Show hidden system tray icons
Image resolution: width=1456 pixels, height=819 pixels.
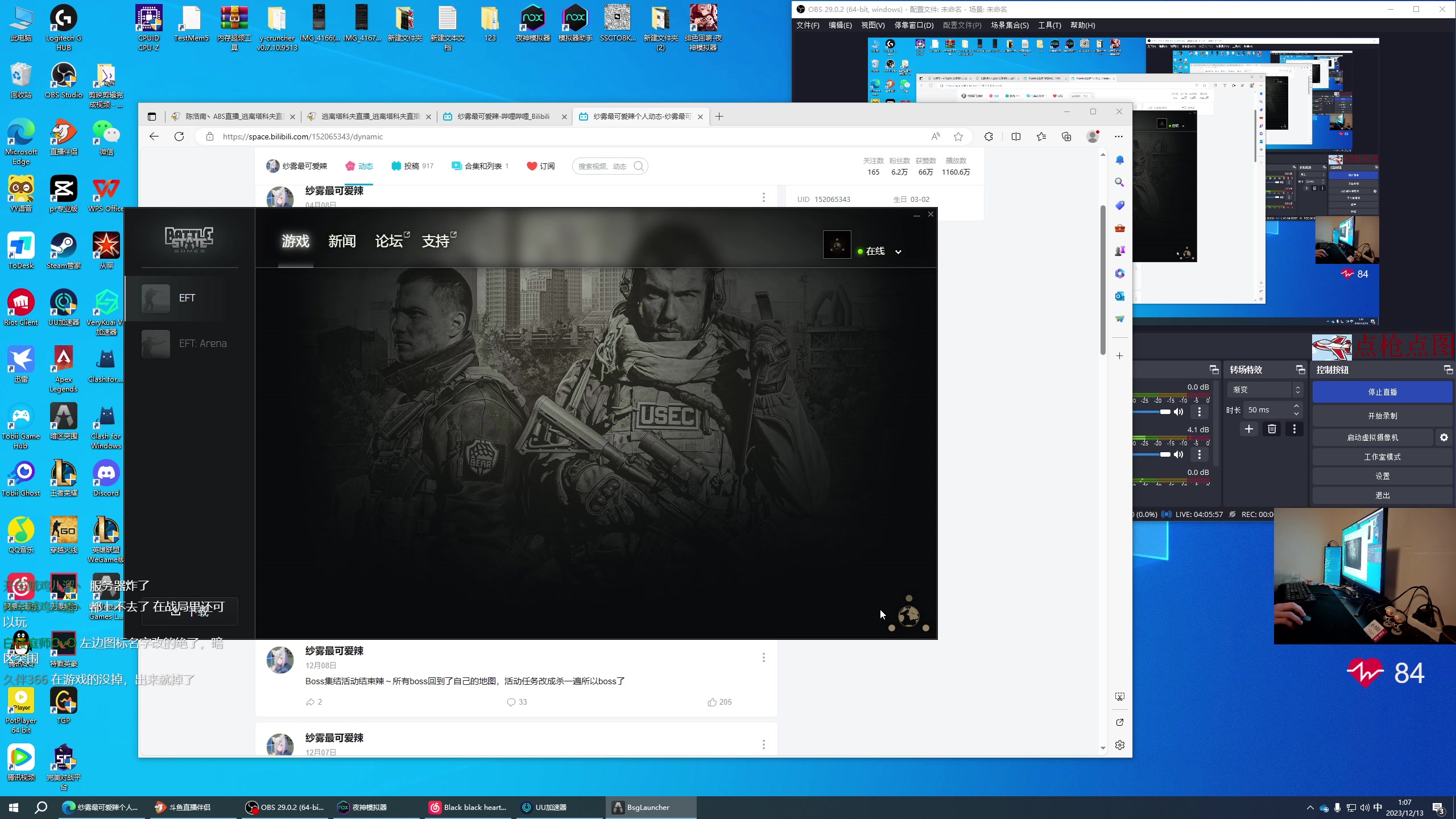1310,808
